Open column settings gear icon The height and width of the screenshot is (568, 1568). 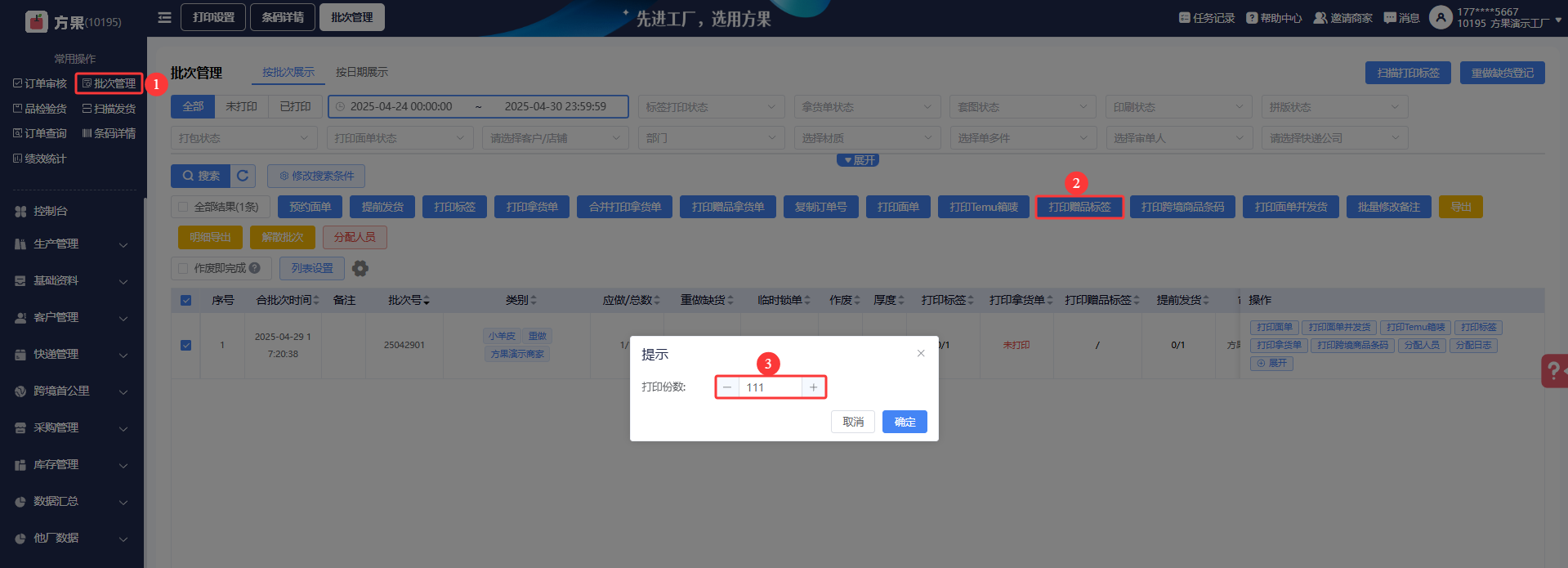pos(360,268)
